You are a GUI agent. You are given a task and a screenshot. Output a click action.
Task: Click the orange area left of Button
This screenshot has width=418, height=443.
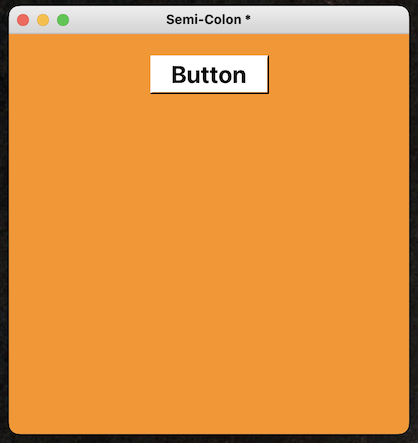79,74
